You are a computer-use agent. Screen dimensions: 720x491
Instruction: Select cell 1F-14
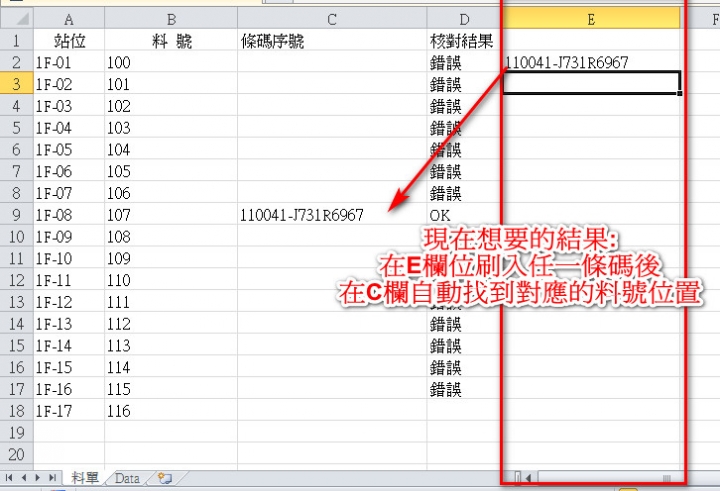pos(69,345)
